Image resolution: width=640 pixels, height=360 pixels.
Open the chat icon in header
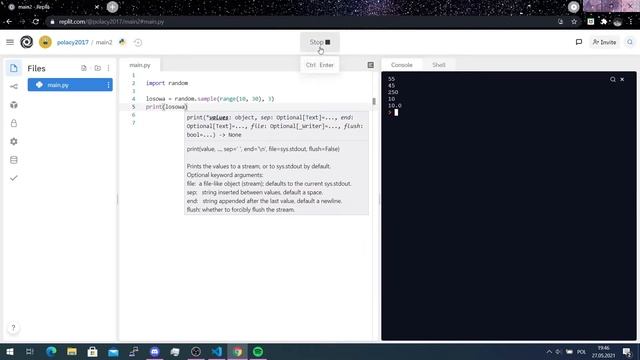pos(579,42)
